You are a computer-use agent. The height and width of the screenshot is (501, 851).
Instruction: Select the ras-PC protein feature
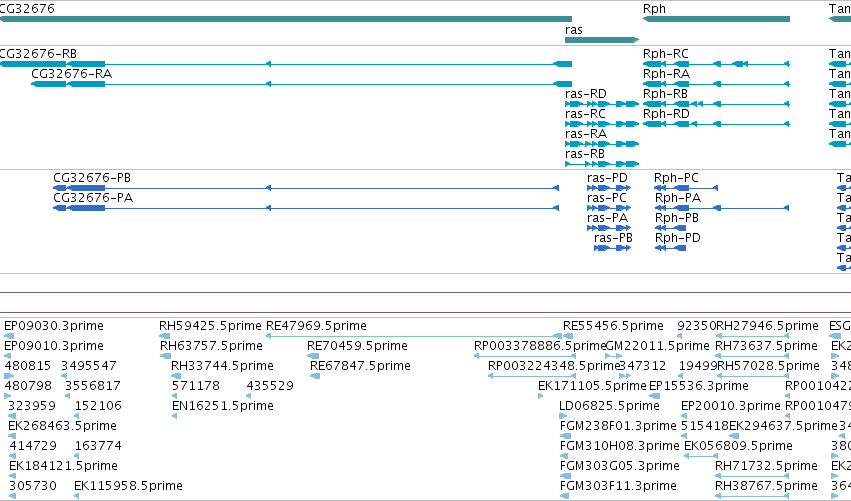click(609, 208)
